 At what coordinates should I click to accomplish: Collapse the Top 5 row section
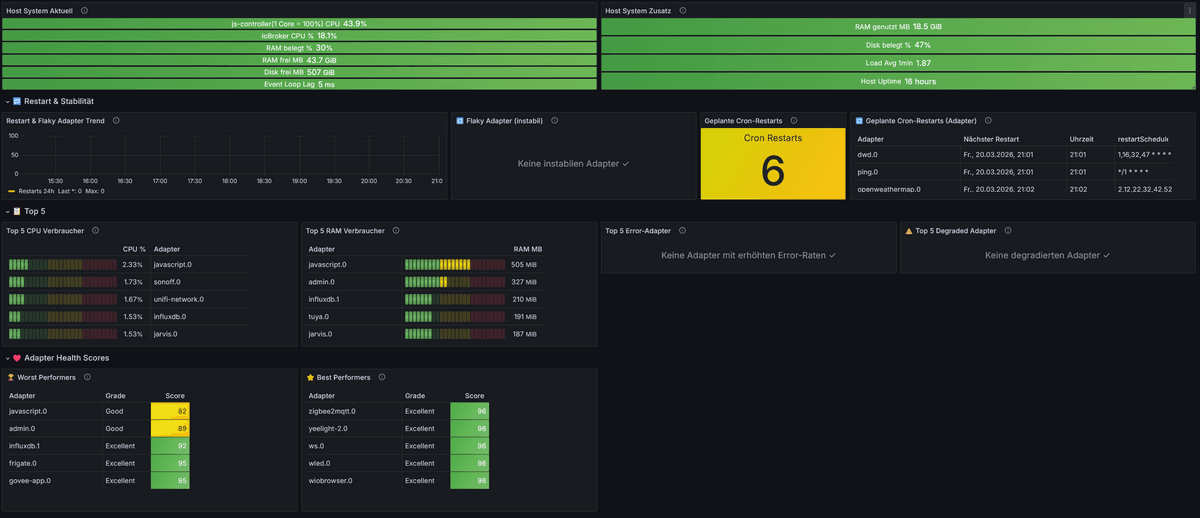point(7,211)
